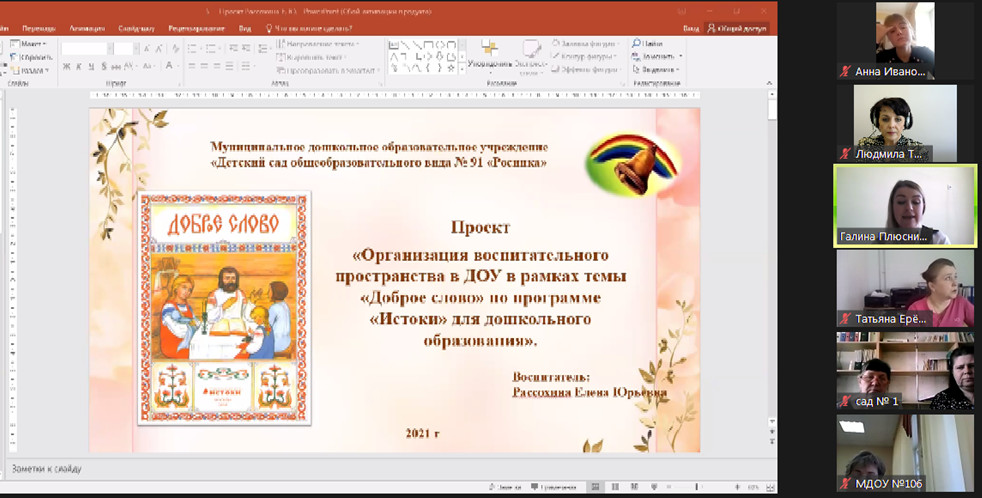Viewport: 982px width, 498px height.
Task: Click the Find (Найти) search icon
Action: [x=636, y=44]
